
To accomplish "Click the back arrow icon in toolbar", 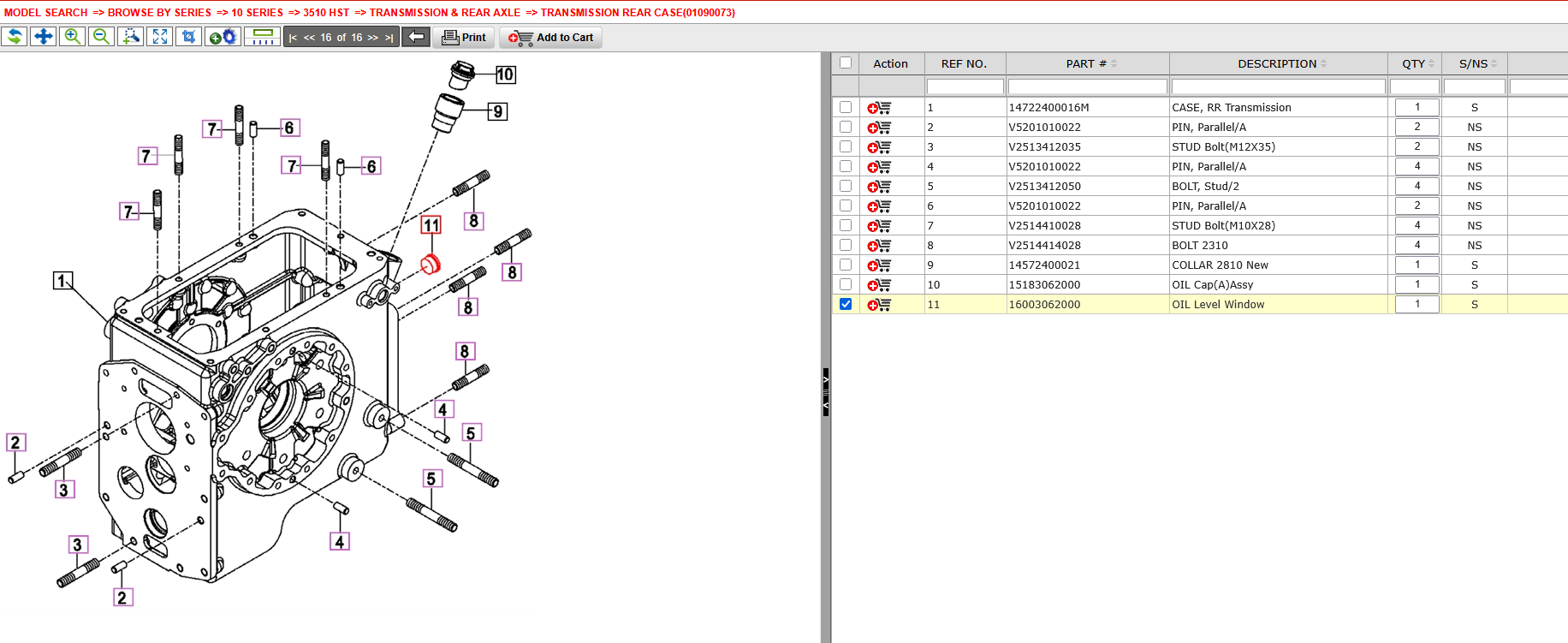I will (x=416, y=37).
